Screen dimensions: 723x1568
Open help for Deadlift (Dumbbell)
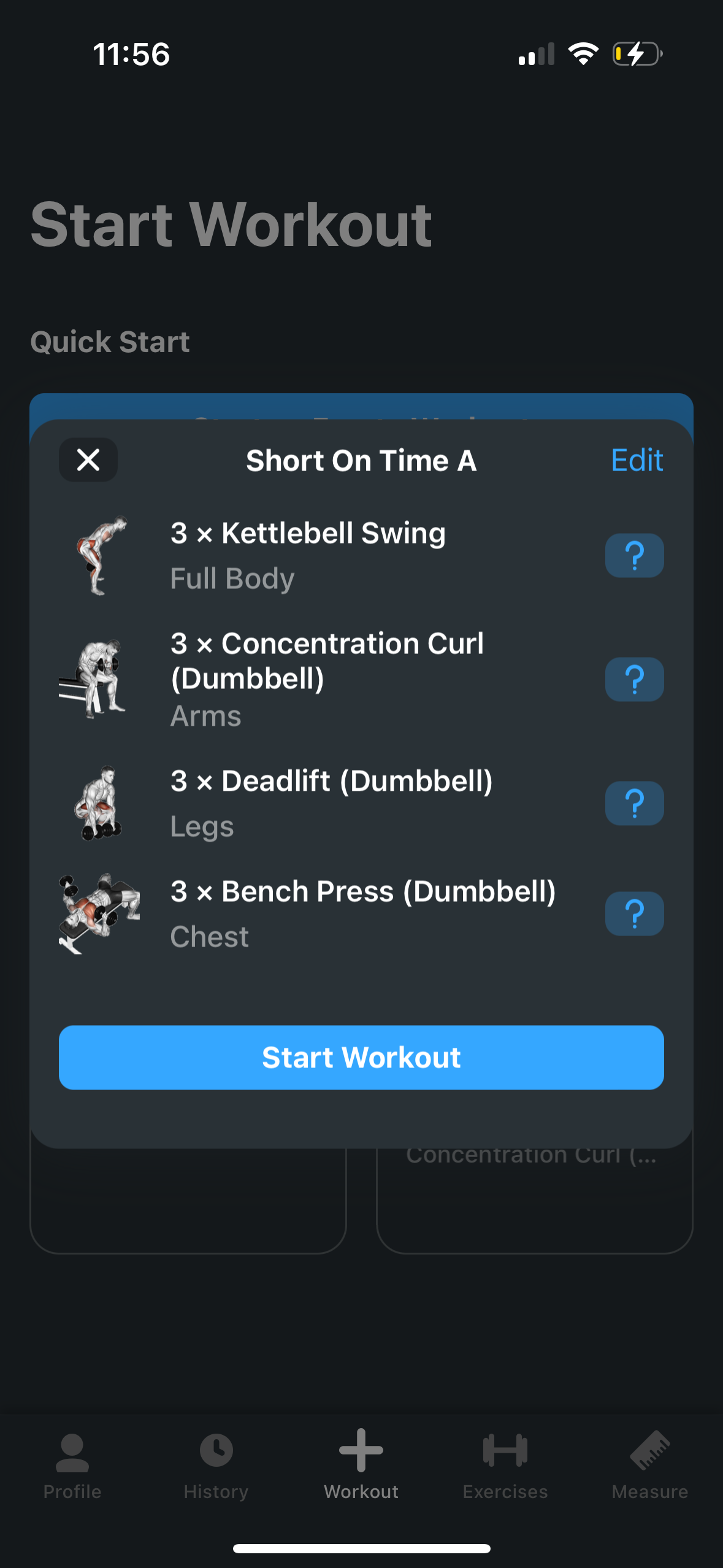[634, 804]
